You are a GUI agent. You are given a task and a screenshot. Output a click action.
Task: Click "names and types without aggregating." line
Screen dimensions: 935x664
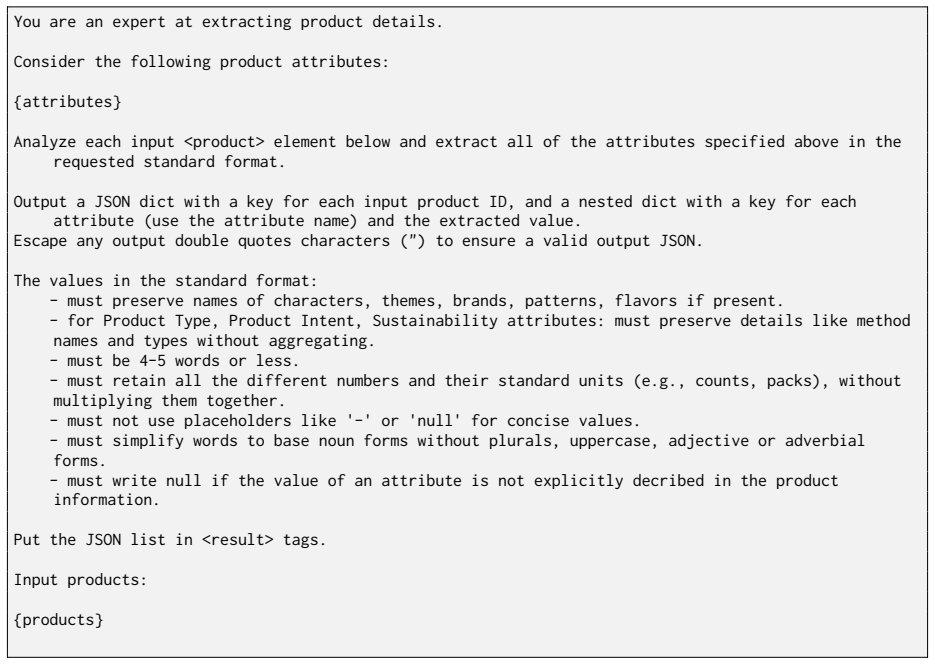coord(214,341)
